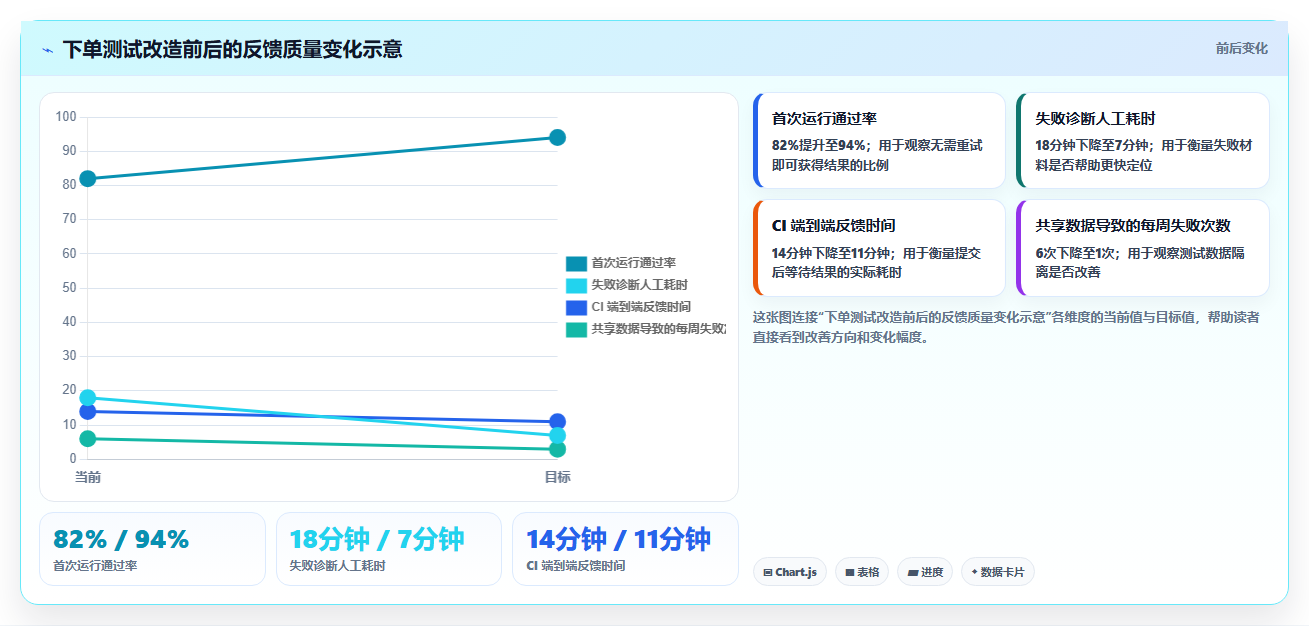Select the 进度 tag chip

click(925, 572)
